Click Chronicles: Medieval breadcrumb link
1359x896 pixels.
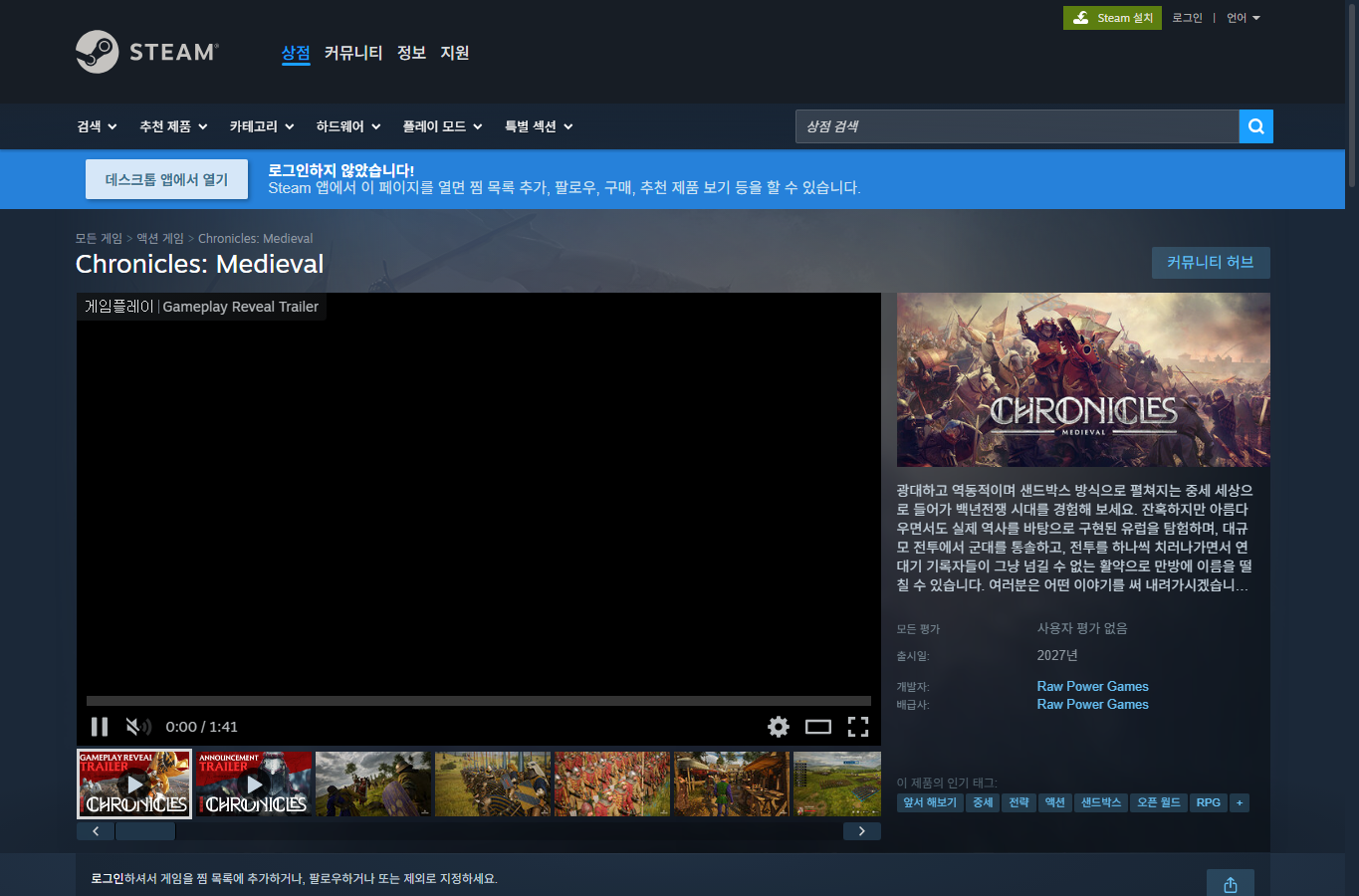(255, 239)
